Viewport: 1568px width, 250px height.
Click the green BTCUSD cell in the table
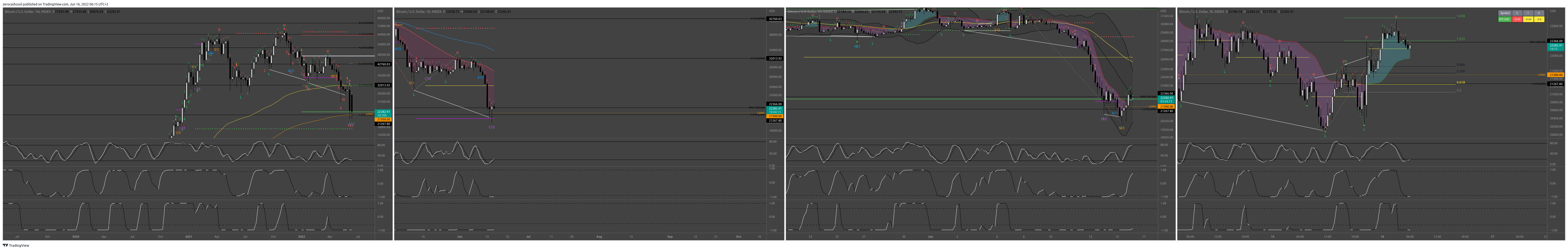tap(1505, 19)
